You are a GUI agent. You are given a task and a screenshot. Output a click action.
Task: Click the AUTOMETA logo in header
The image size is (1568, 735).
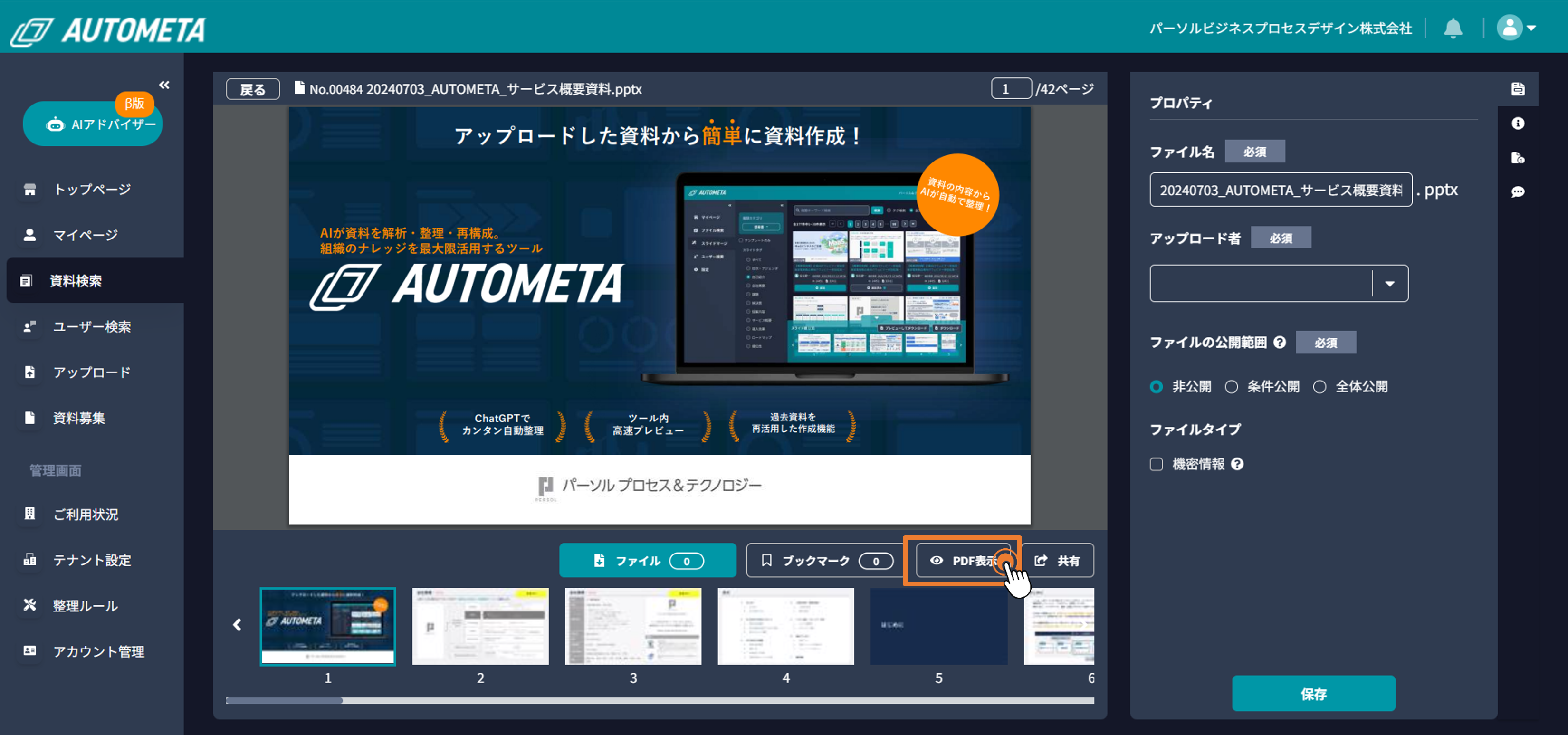(x=108, y=31)
